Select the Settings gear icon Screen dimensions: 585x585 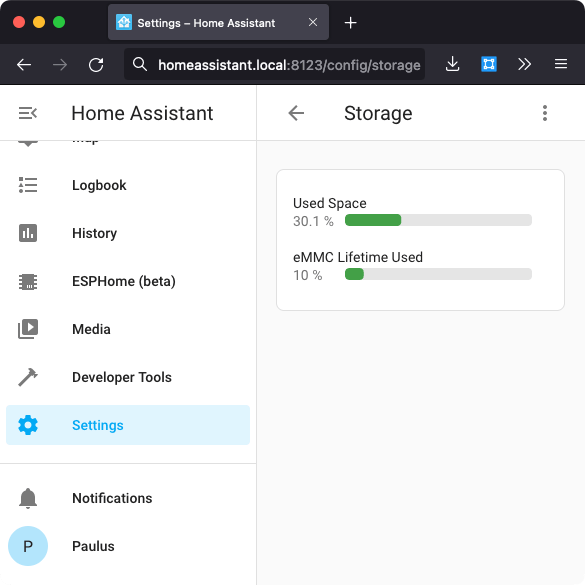pyautogui.click(x=28, y=425)
